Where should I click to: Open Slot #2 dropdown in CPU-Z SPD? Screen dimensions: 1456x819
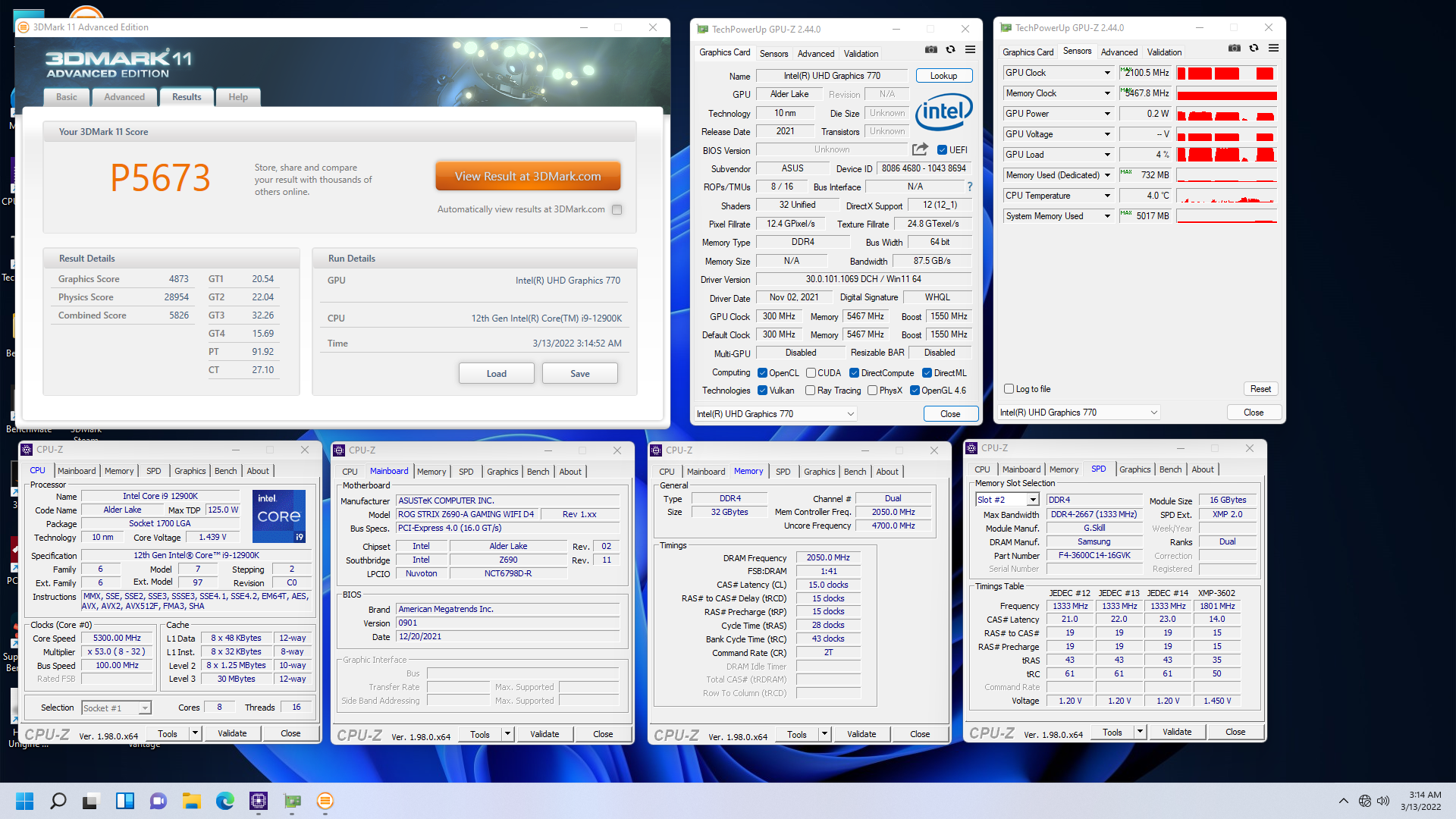[x=1033, y=500]
